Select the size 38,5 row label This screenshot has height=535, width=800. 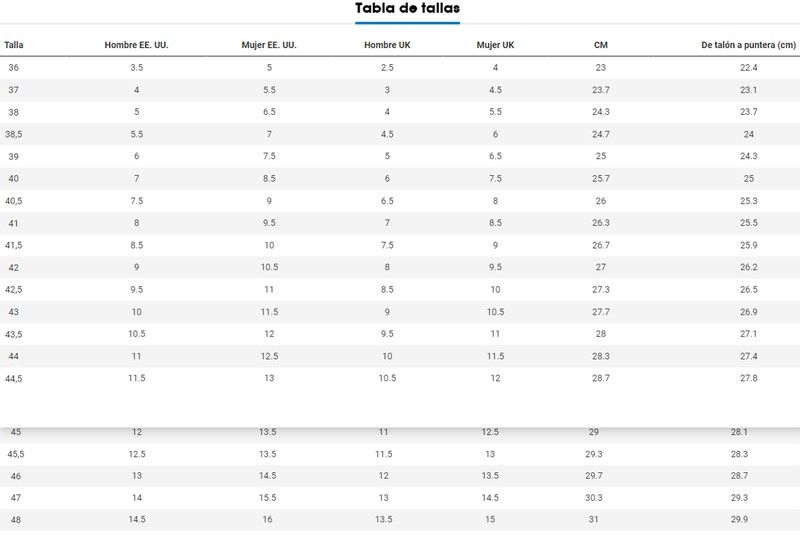click(x=14, y=134)
